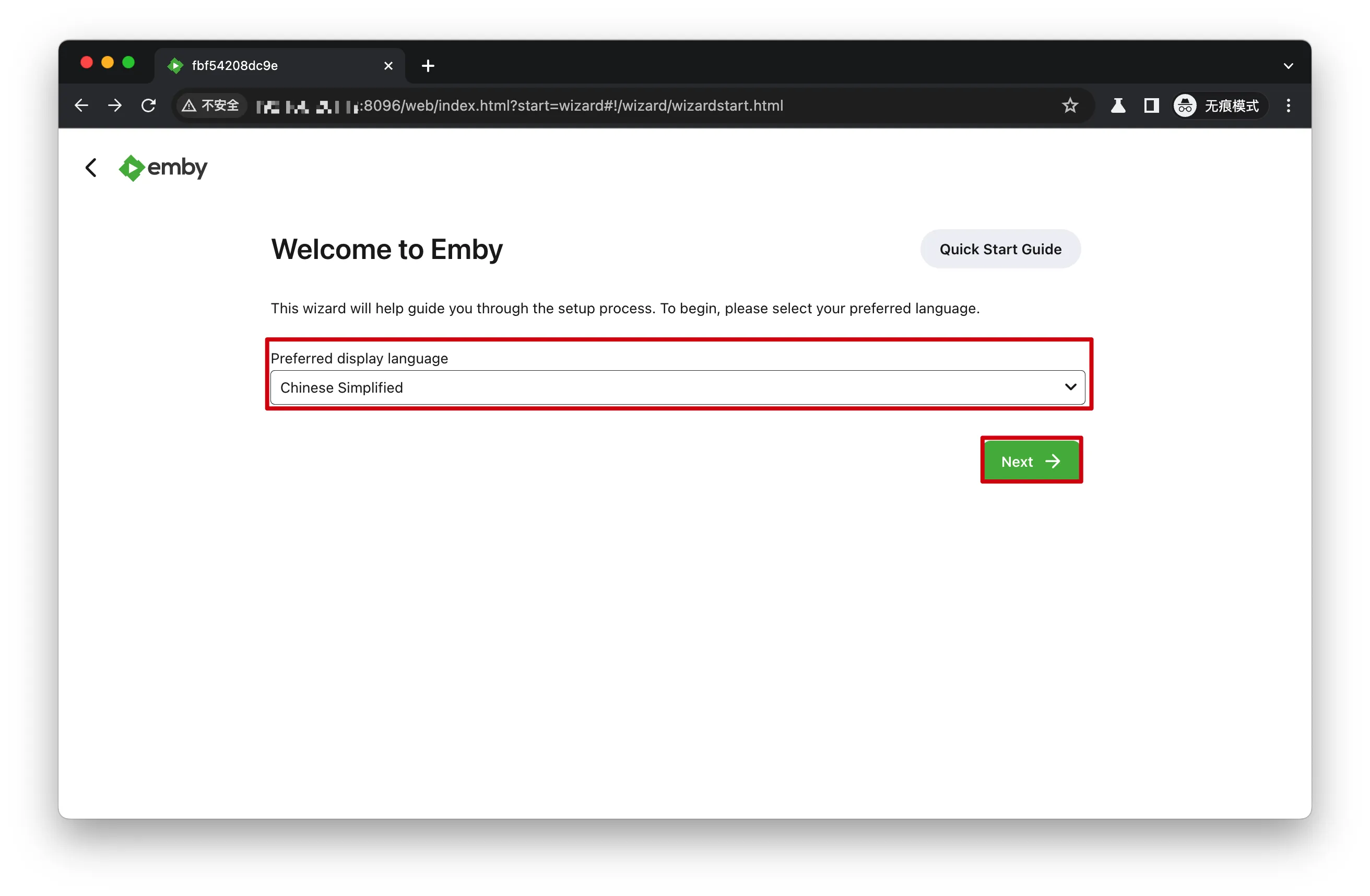The width and height of the screenshot is (1370, 896).
Task: Click the wizard description text
Action: tap(625, 308)
